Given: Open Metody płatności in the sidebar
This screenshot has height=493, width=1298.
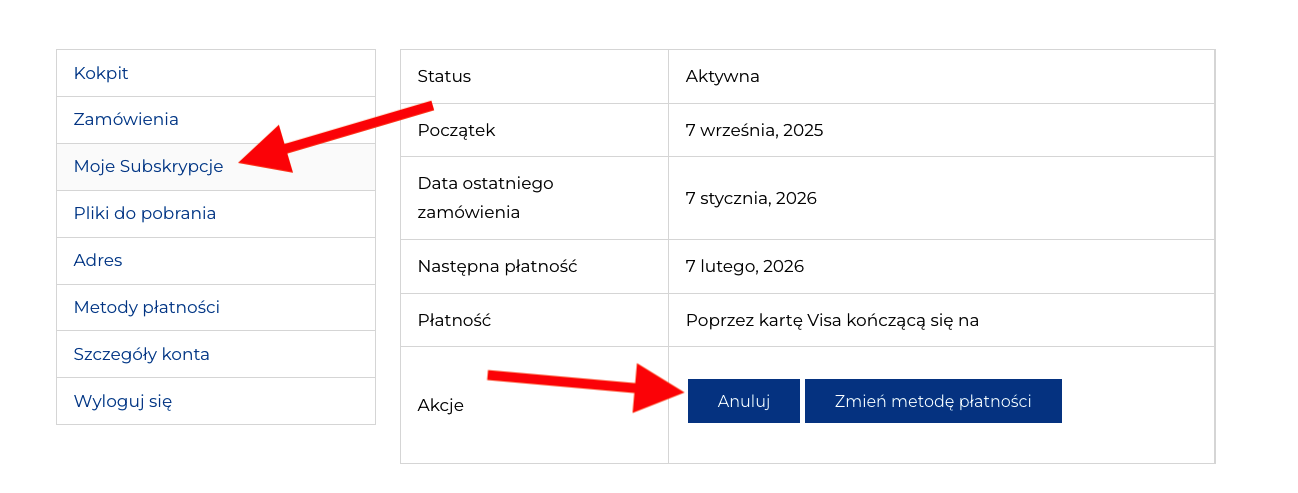Looking at the screenshot, I should (147, 307).
